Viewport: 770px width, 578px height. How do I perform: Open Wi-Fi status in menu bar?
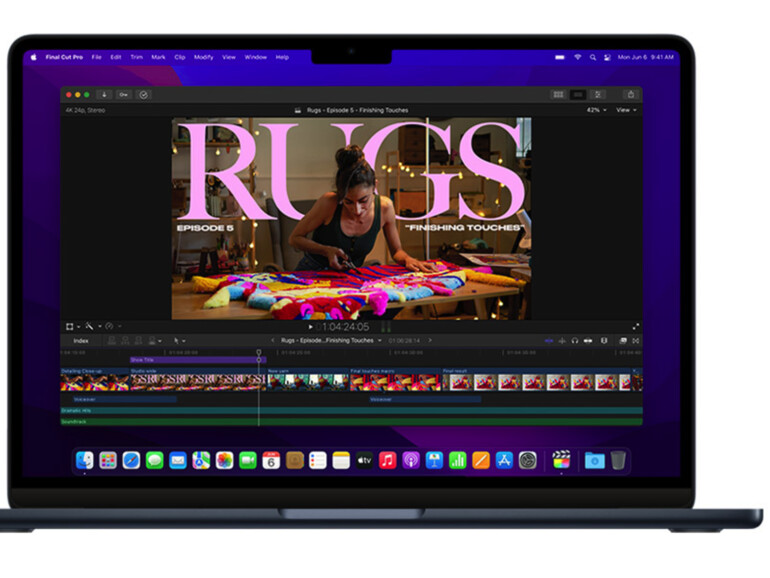click(x=578, y=57)
